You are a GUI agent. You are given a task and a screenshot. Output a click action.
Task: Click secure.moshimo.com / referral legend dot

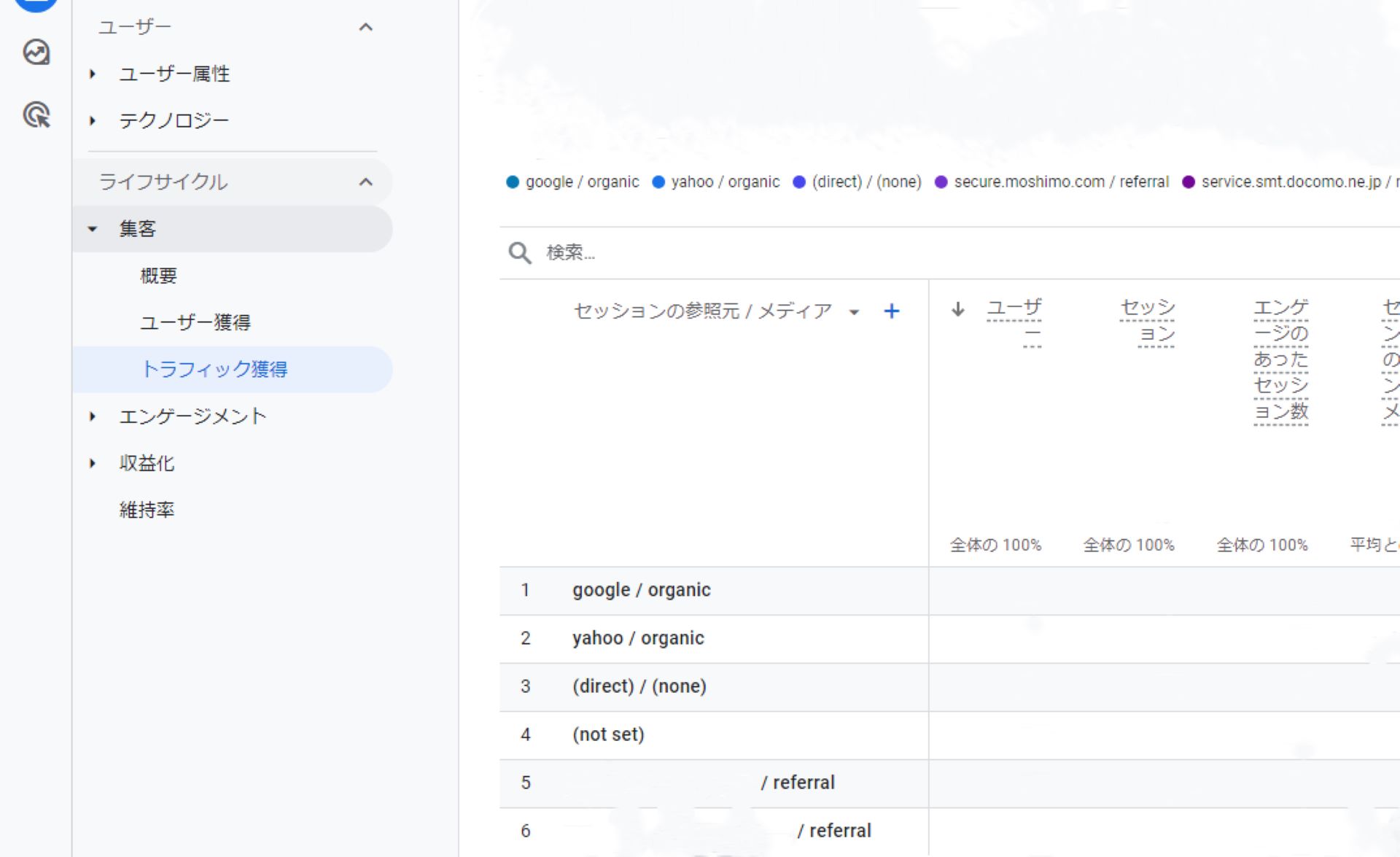941,182
